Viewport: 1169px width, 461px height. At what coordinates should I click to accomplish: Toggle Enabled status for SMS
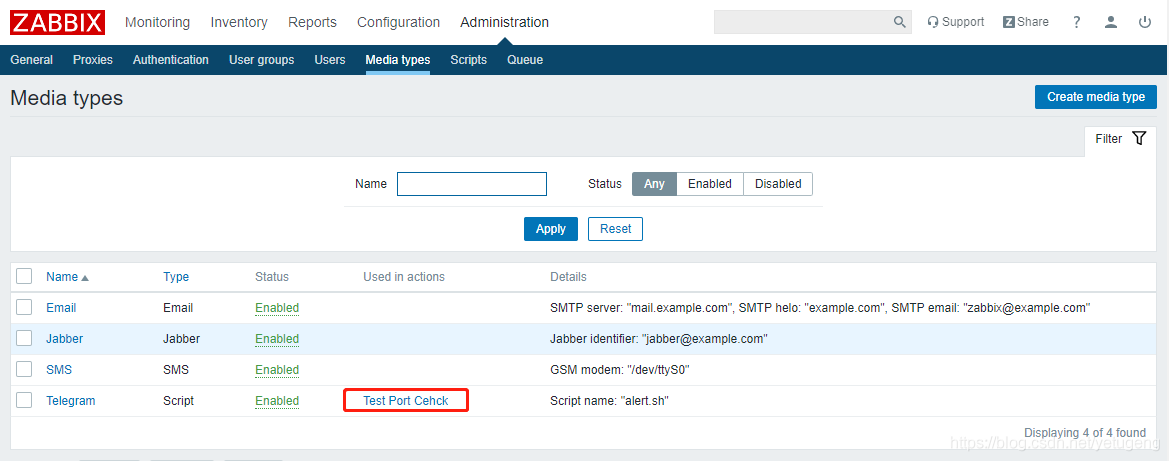(x=277, y=369)
